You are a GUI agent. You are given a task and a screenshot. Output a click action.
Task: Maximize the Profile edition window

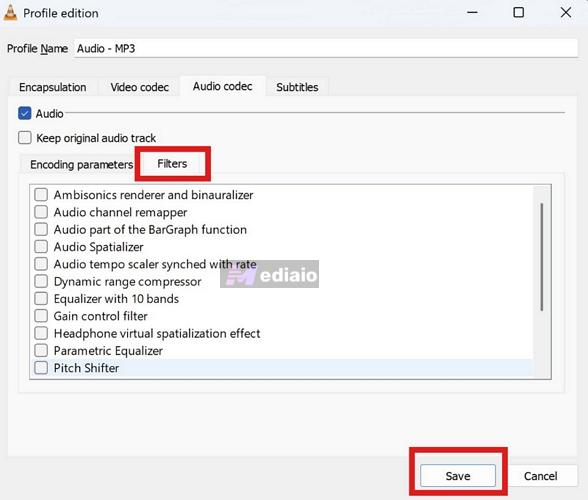pos(519,13)
